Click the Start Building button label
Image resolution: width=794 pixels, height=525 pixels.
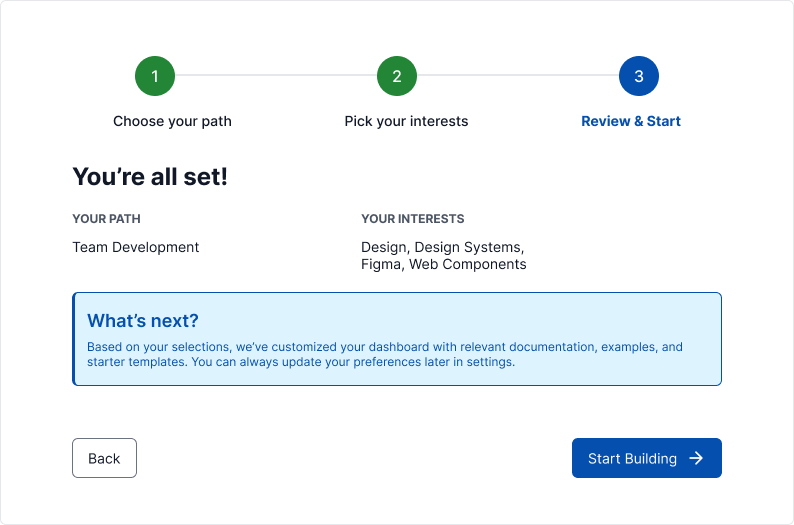(x=632, y=458)
